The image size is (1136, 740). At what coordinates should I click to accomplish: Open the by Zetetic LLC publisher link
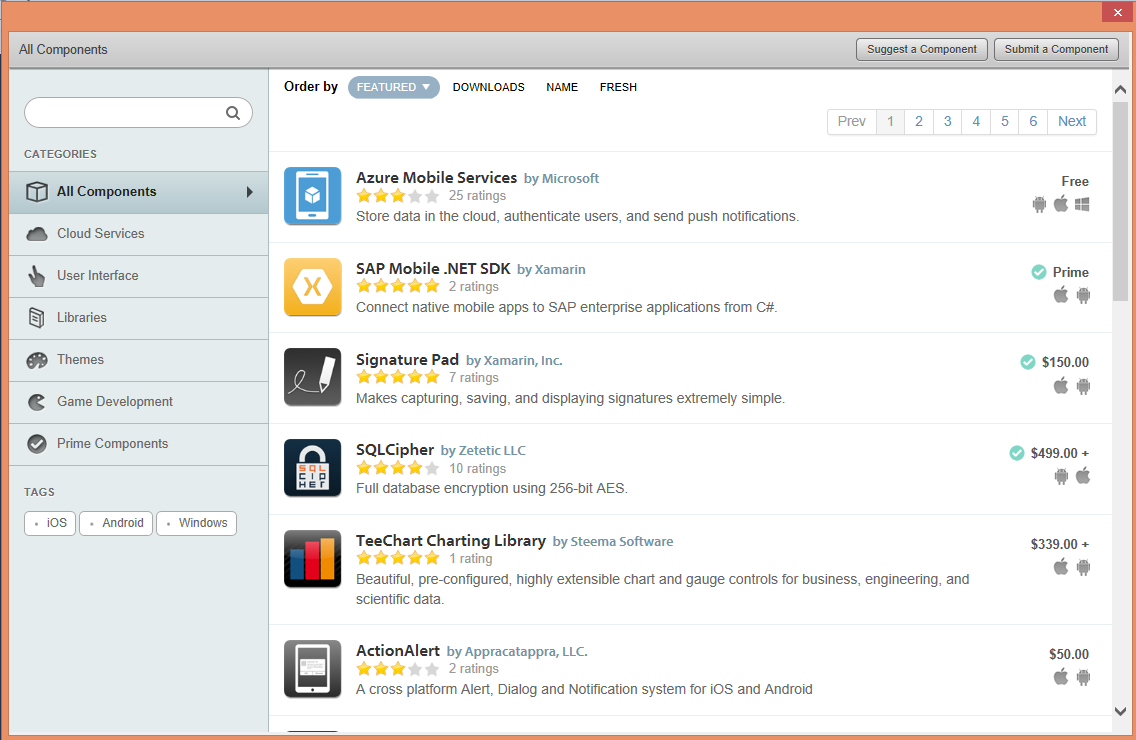pos(483,451)
